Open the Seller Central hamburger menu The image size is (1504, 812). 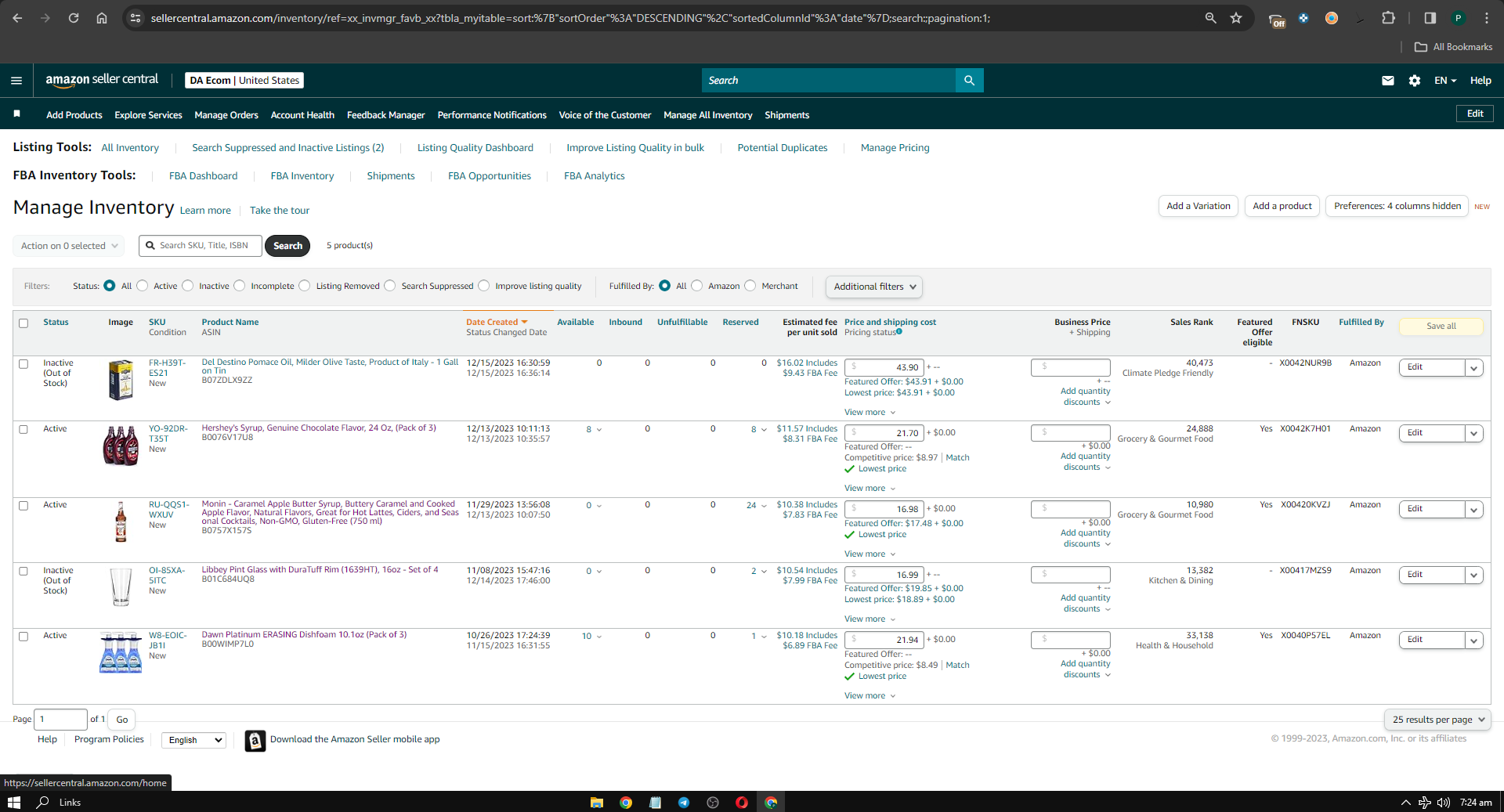pyautogui.click(x=16, y=80)
